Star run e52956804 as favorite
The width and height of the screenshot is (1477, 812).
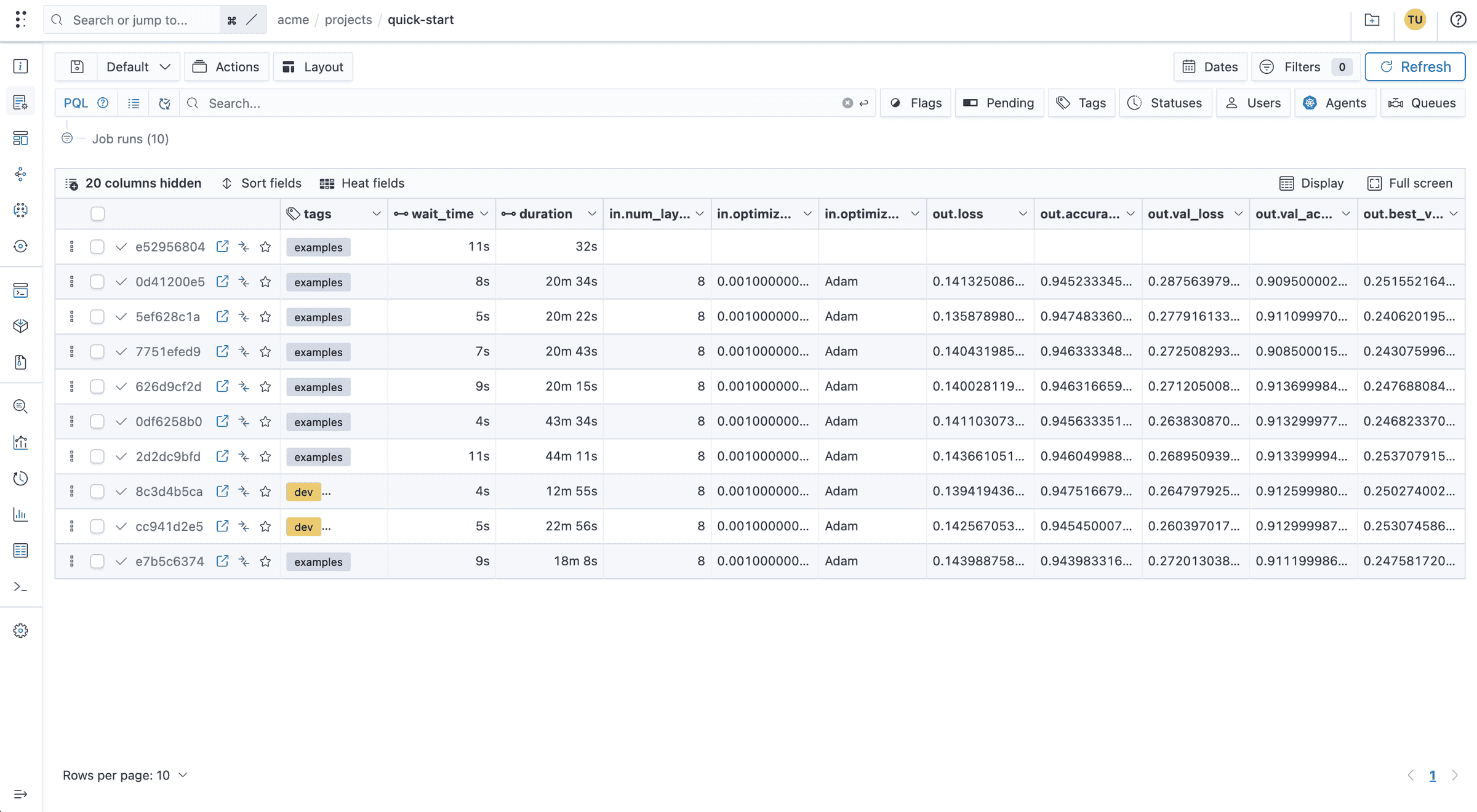[x=266, y=247]
